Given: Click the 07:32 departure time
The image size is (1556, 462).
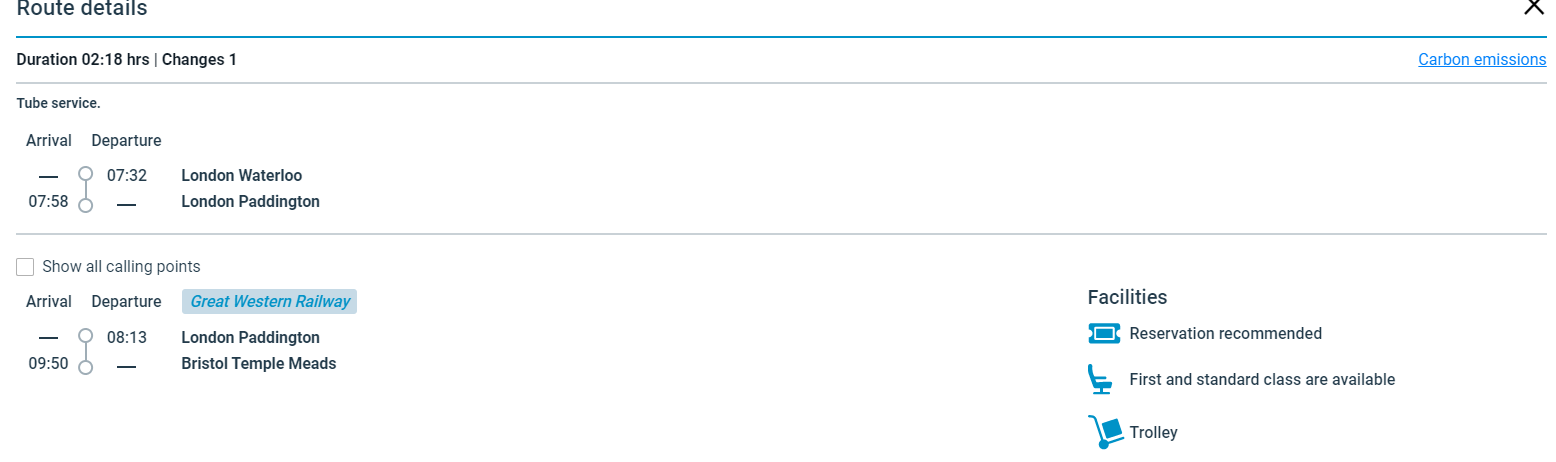Looking at the screenshot, I should point(127,176).
